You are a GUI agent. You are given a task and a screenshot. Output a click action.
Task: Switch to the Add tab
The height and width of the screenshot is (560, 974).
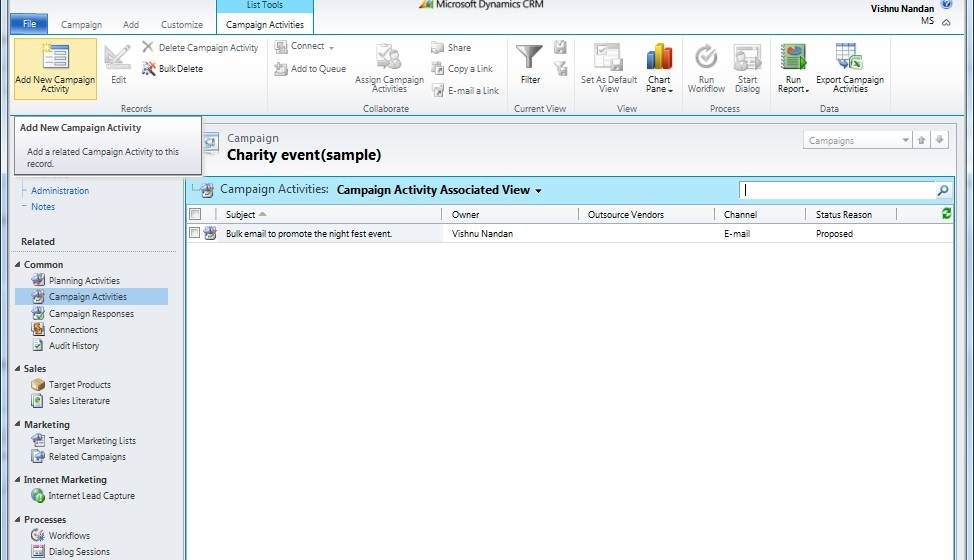tap(131, 25)
